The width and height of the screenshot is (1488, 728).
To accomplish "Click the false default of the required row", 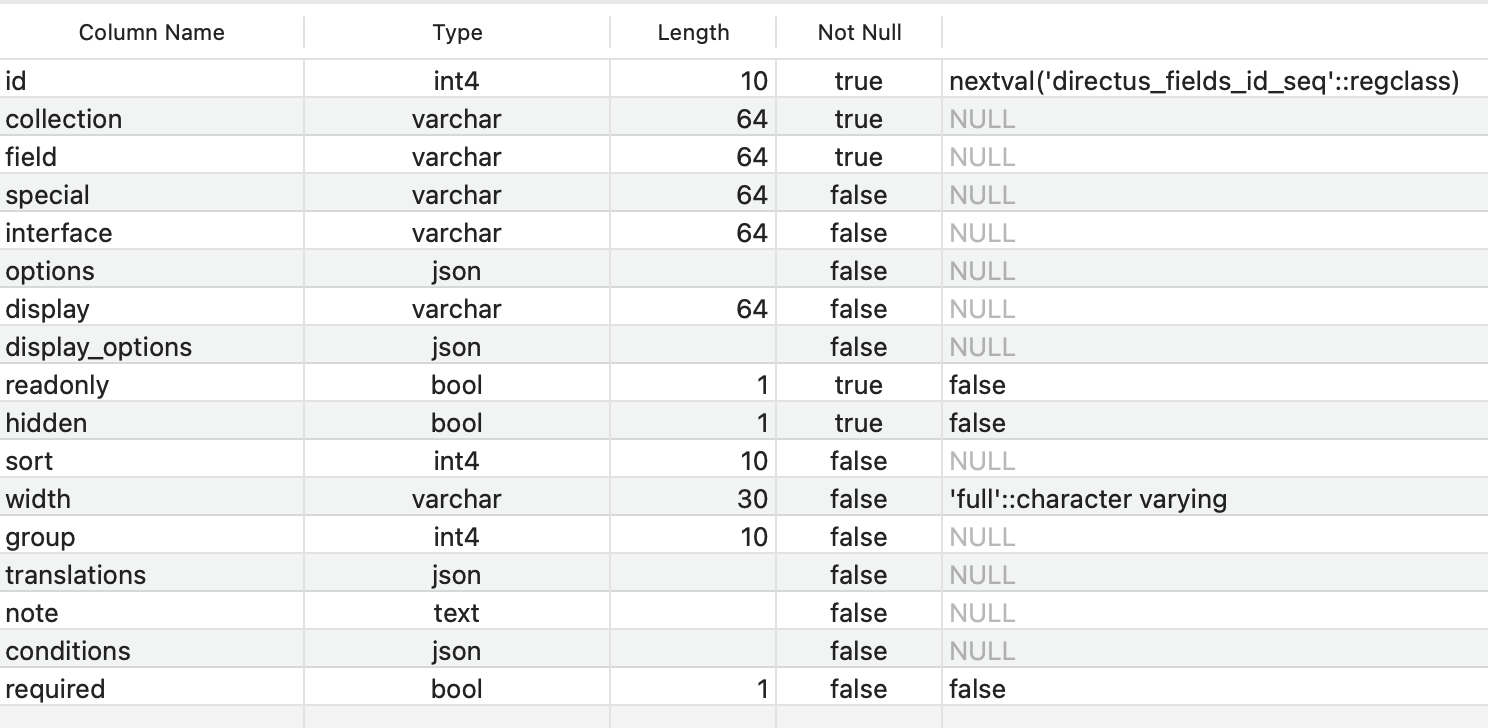I will click(x=978, y=688).
